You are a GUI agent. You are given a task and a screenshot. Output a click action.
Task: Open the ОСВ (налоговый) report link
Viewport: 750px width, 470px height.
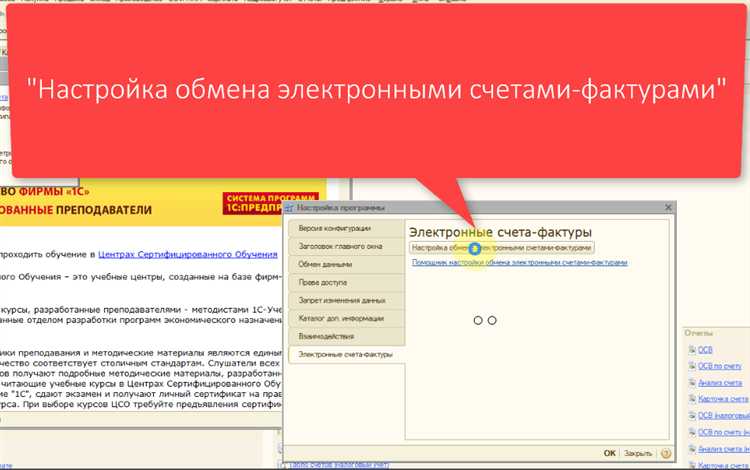(x=723, y=416)
